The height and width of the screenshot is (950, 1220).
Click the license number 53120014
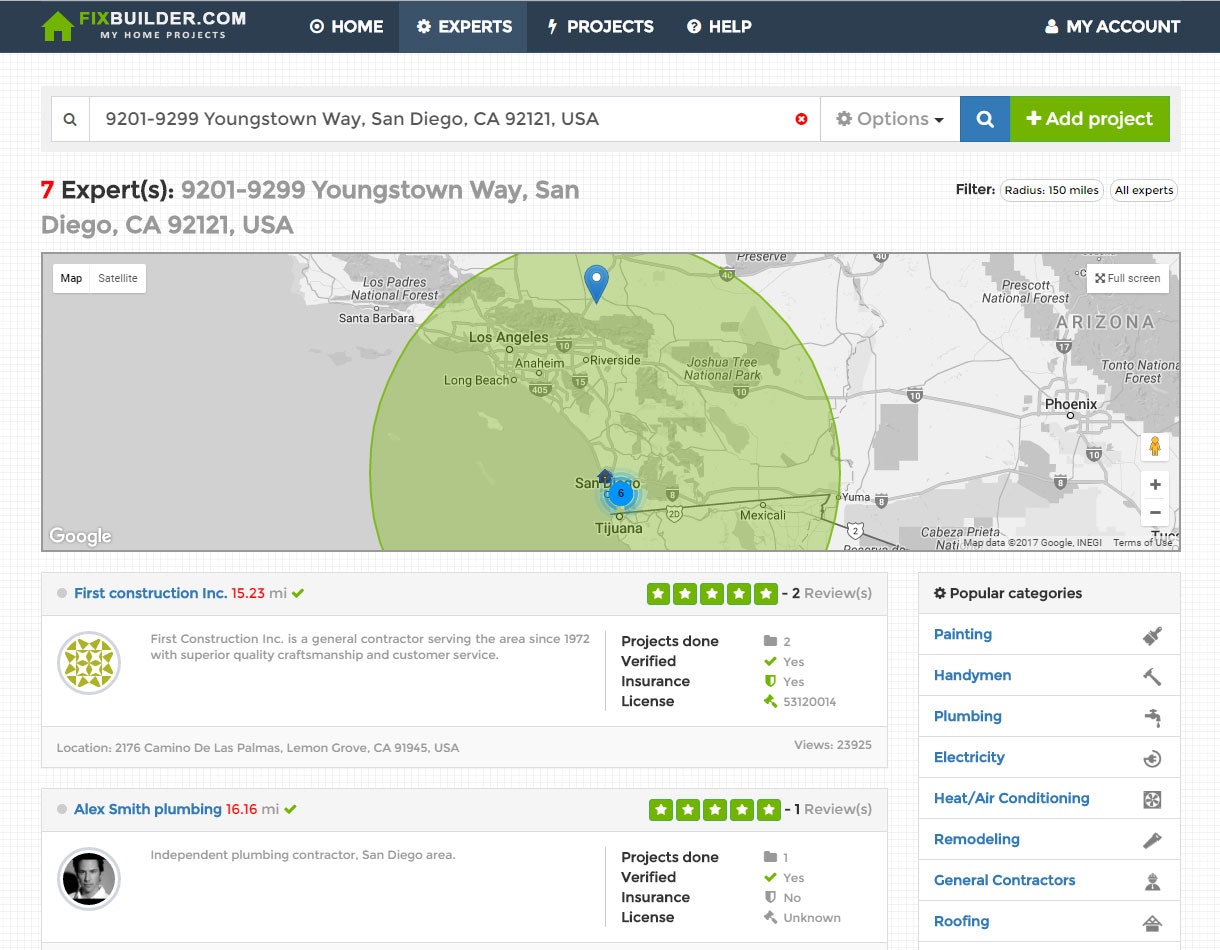pos(810,702)
